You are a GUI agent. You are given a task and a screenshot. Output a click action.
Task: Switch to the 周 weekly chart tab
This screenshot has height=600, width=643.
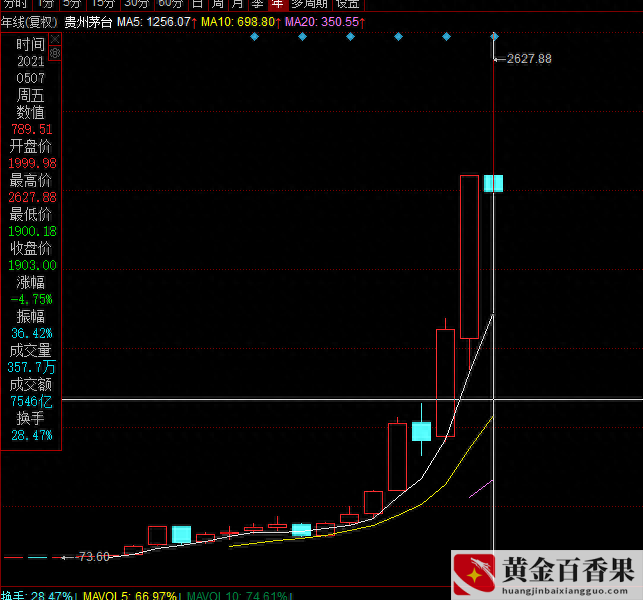218,4
